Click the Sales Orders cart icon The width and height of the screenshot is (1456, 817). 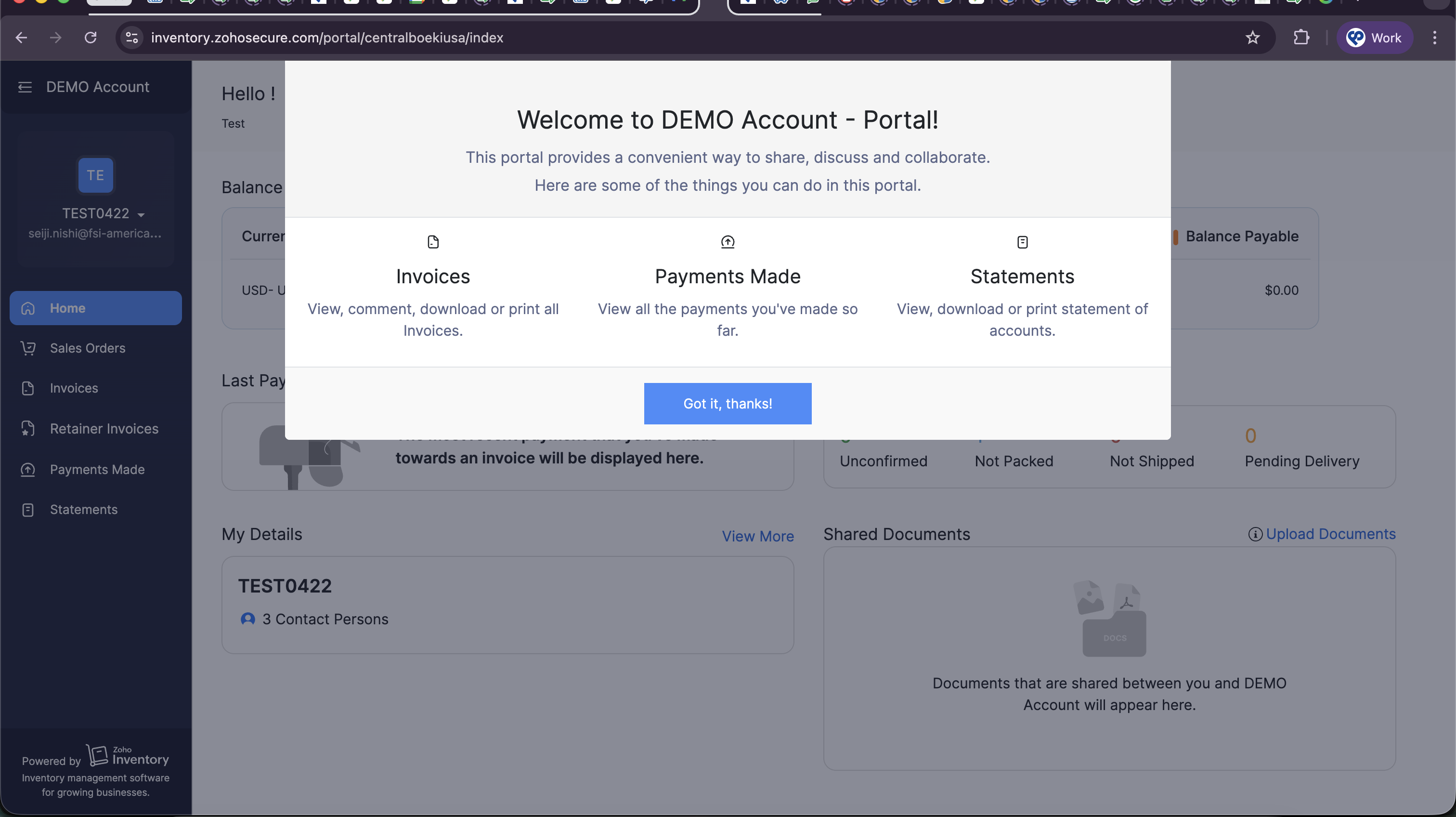pyautogui.click(x=28, y=348)
